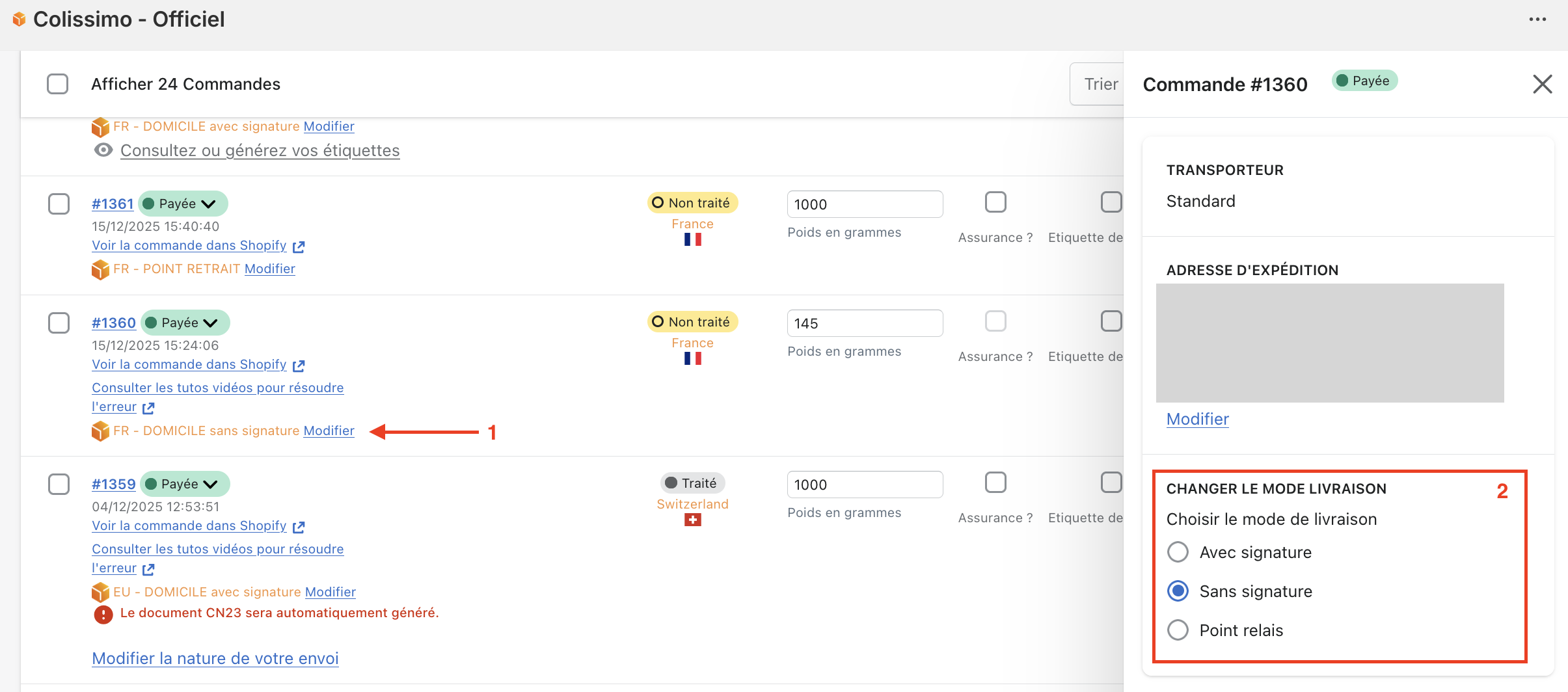
Task: Expand Payée status dropdown for order #1361
Action: tap(183, 204)
